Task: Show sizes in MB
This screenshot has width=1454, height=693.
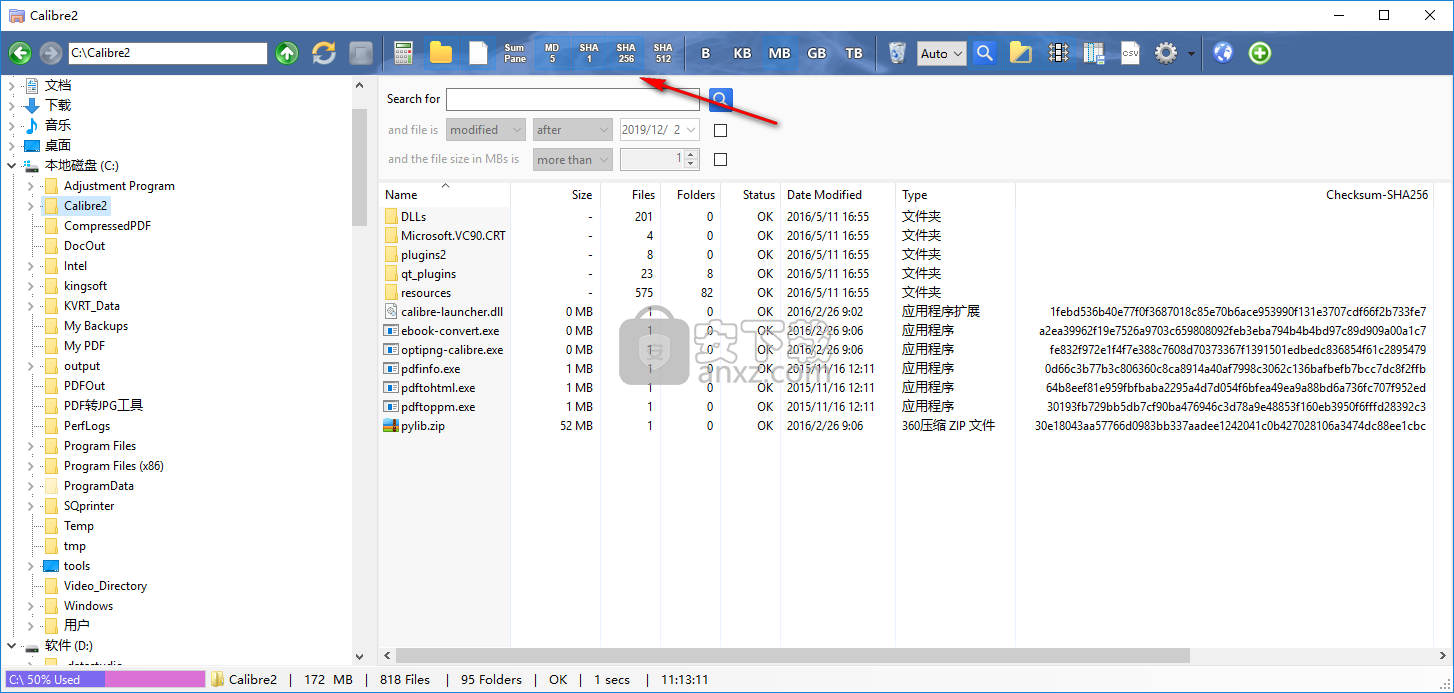Action: (x=780, y=53)
